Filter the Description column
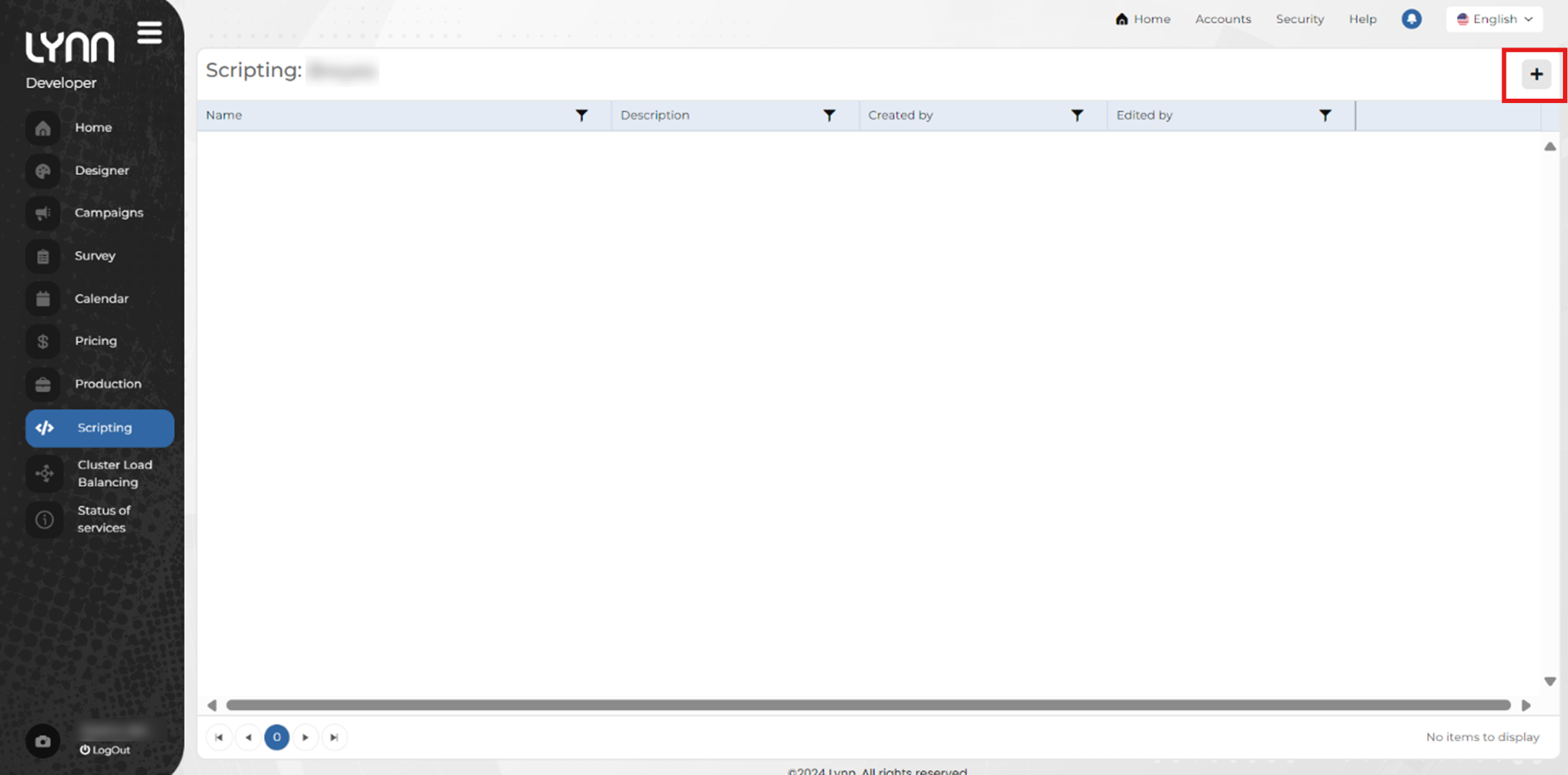Image resolution: width=1568 pixels, height=775 pixels. coord(829,116)
